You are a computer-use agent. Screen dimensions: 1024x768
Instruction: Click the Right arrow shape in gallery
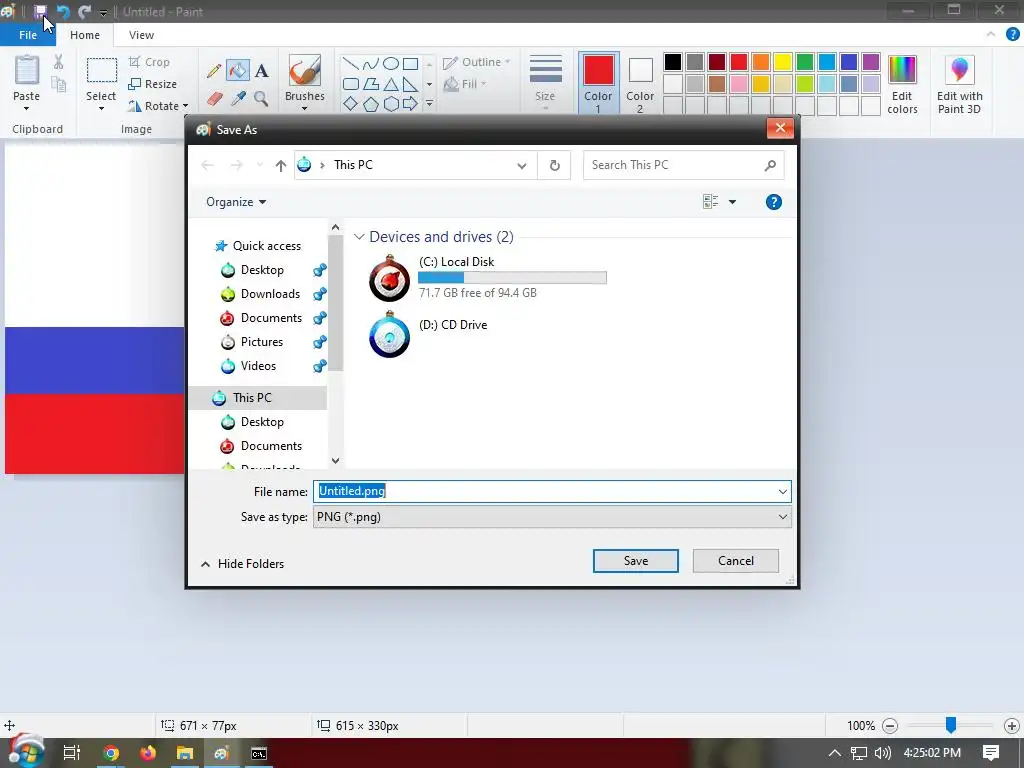[x=410, y=103]
